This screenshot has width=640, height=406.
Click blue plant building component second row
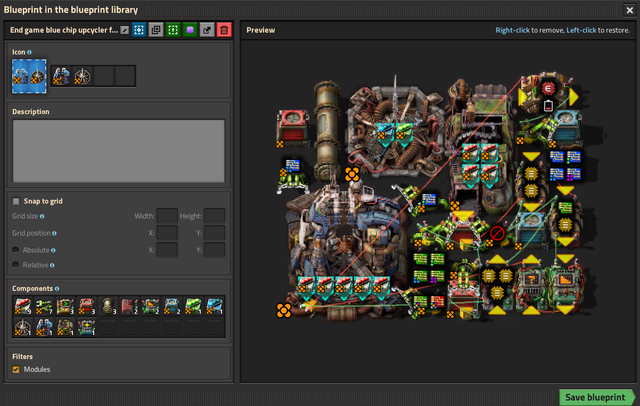(44, 327)
